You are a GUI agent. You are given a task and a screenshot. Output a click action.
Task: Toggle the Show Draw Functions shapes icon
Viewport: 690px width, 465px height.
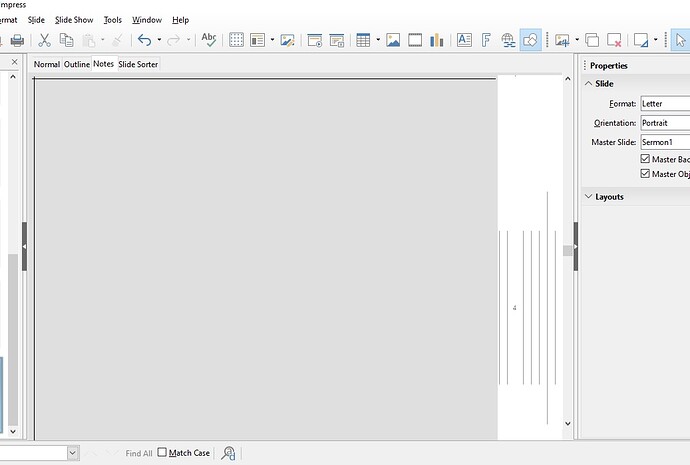coord(530,40)
